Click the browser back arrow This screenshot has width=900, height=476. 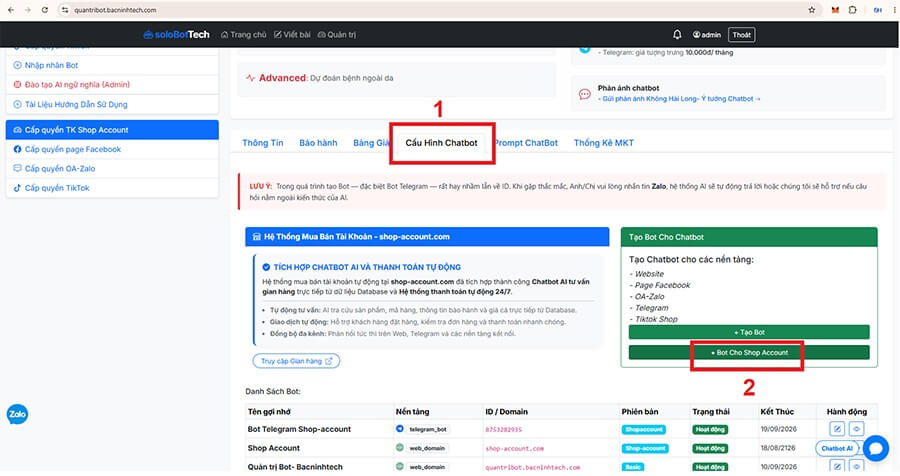[10, 10]
